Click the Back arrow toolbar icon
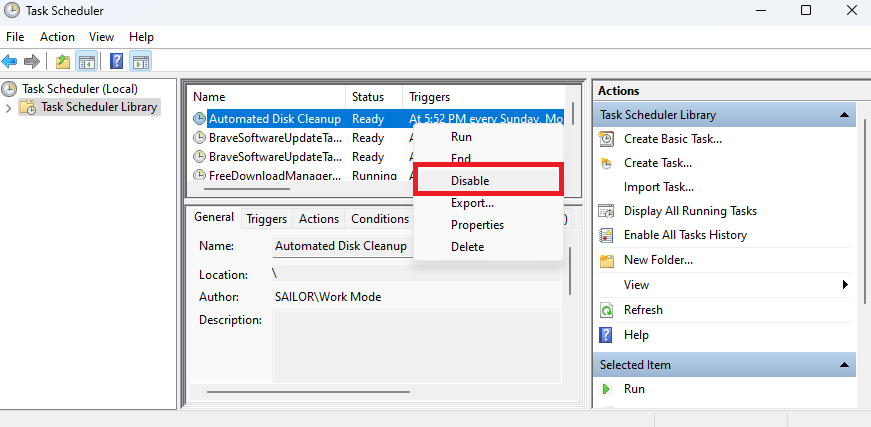 (x=9, y=61)
